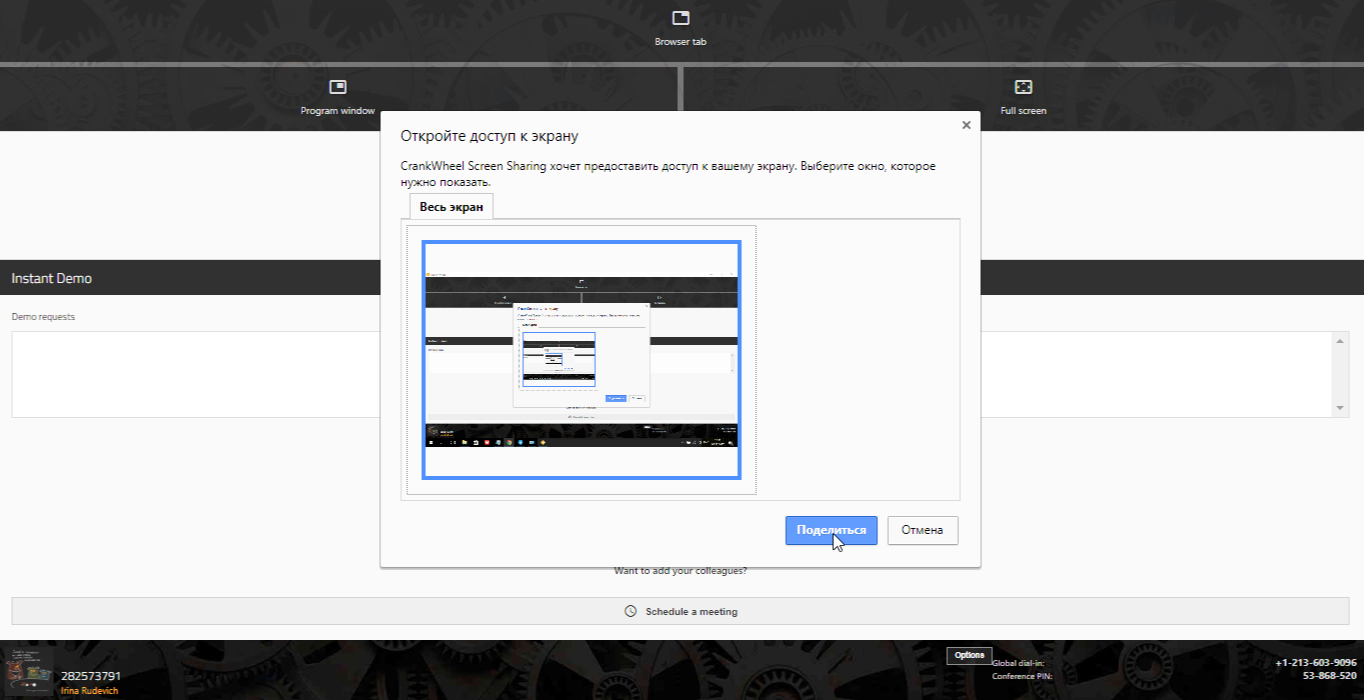1366x700 pixels.
Task: Click the clock icon beside Schedule a meeting
Action: coord(630,611)
